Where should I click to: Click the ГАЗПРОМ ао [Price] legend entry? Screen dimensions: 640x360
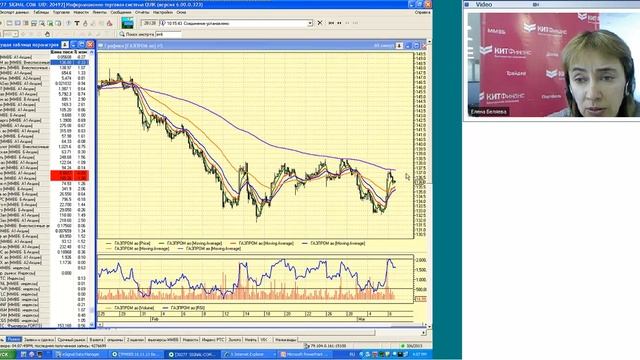point(128,243)
